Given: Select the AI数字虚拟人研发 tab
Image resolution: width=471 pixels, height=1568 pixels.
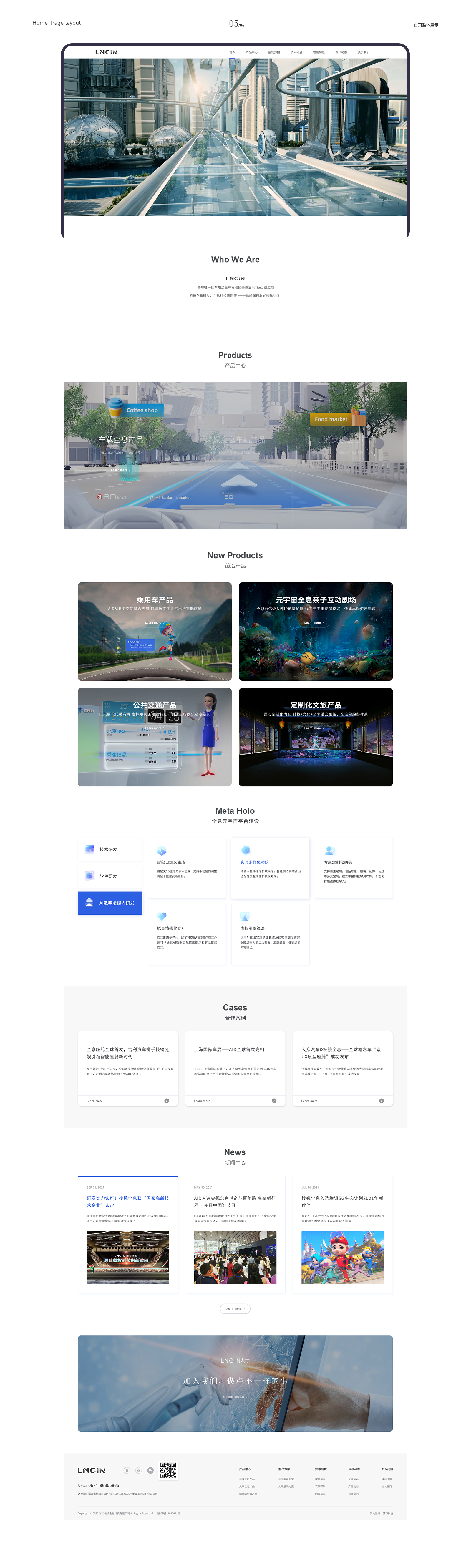Looking at the screenshot, I should (x=110, y=903).
